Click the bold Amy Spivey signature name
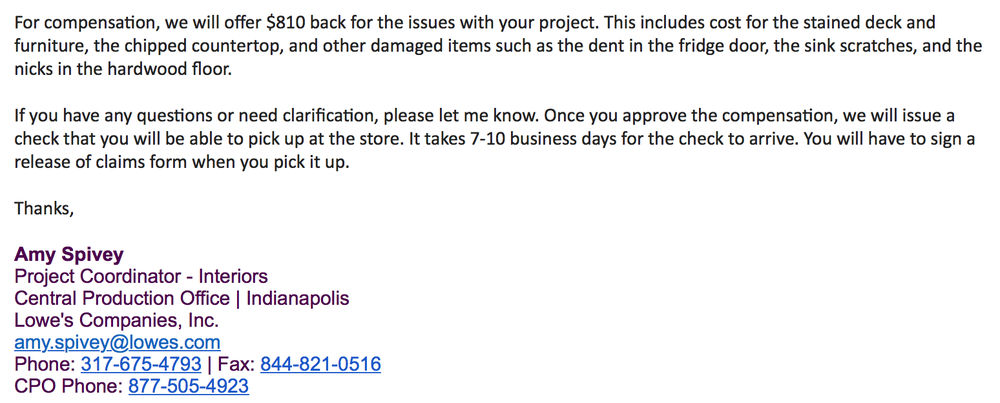The image size is (1000, 403). coord(69,254)
